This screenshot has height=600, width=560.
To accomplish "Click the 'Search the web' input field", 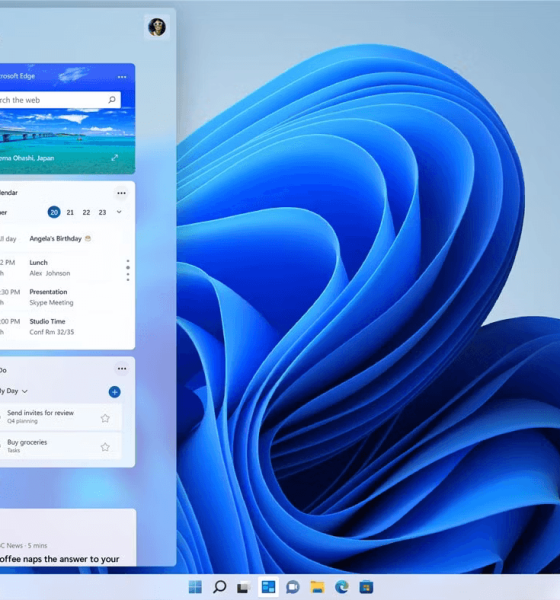I will tap(60, 100).
